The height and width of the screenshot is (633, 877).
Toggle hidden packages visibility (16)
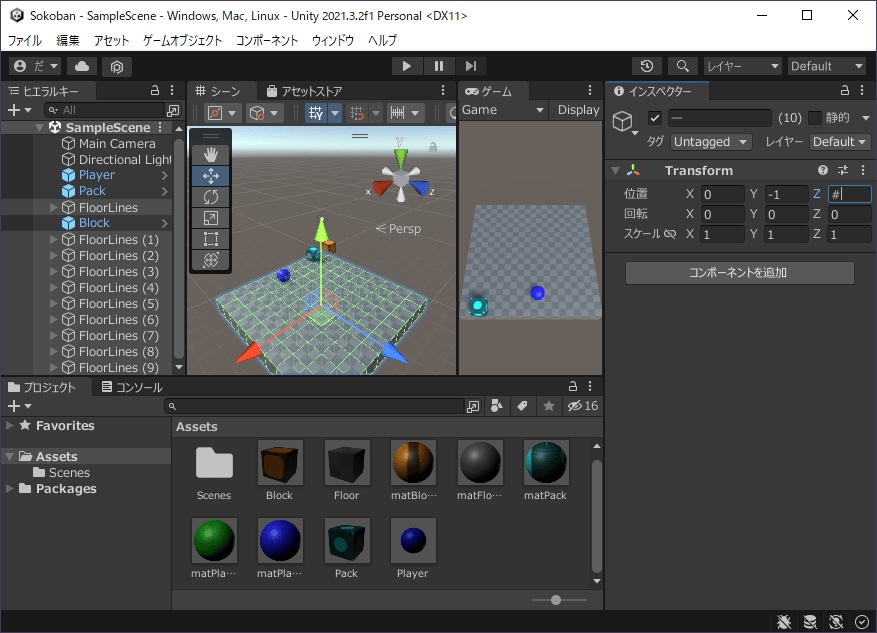583,406
